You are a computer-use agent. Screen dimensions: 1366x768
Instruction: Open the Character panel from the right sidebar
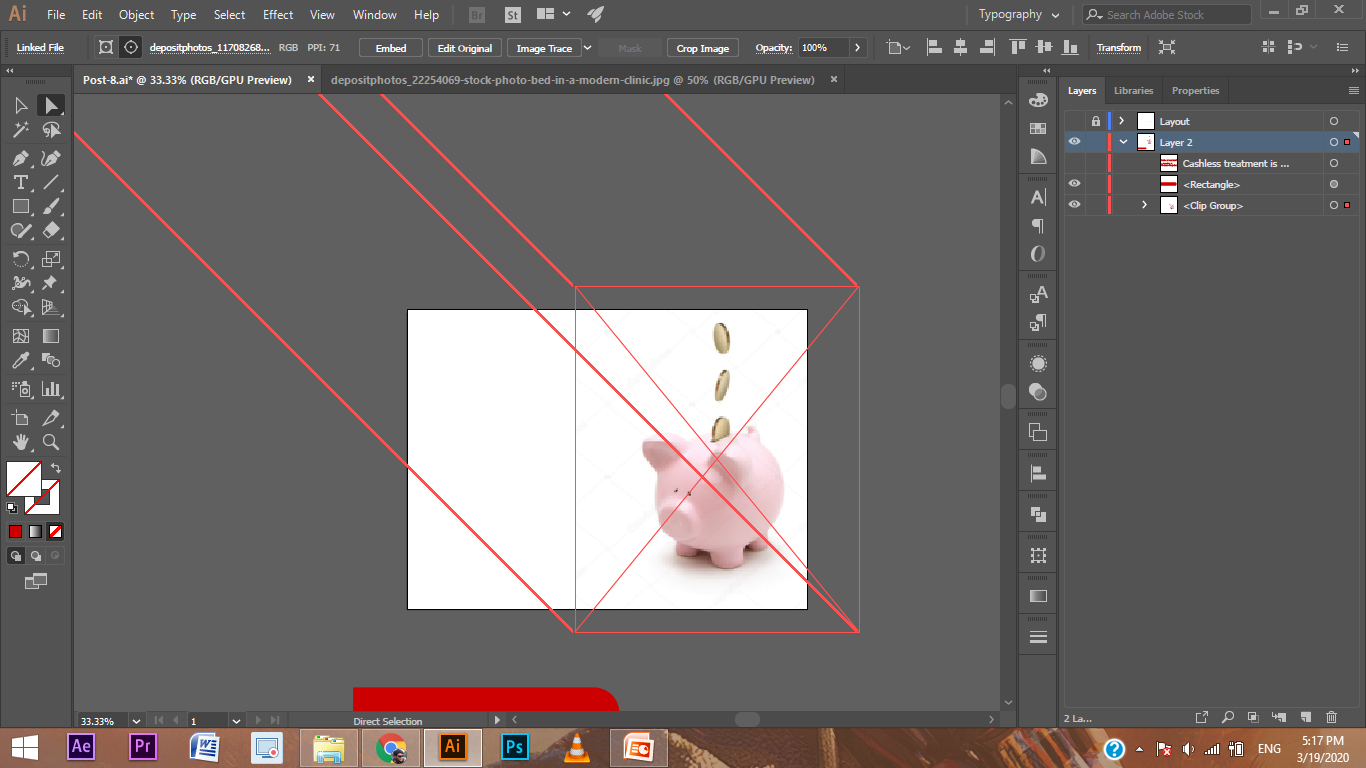(x=1037, y=198)
